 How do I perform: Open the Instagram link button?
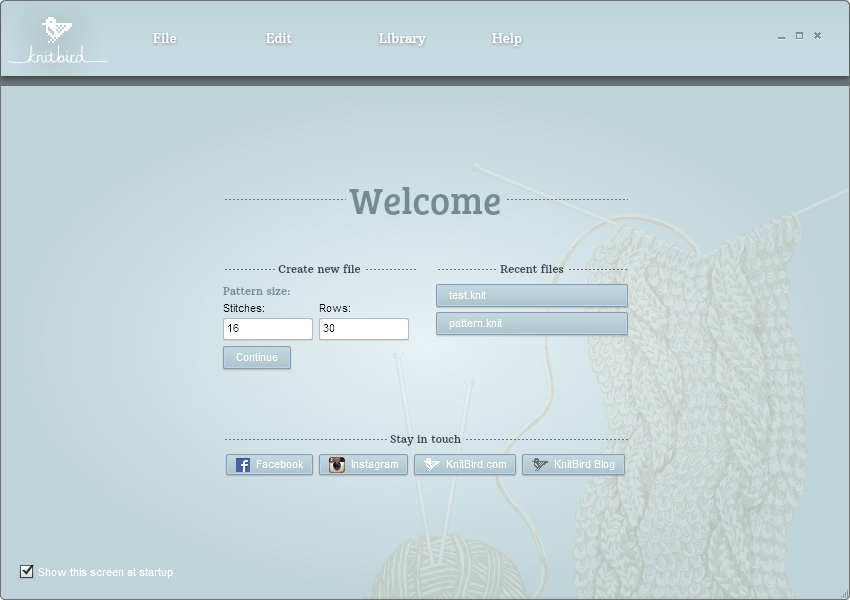click(363, 464)
